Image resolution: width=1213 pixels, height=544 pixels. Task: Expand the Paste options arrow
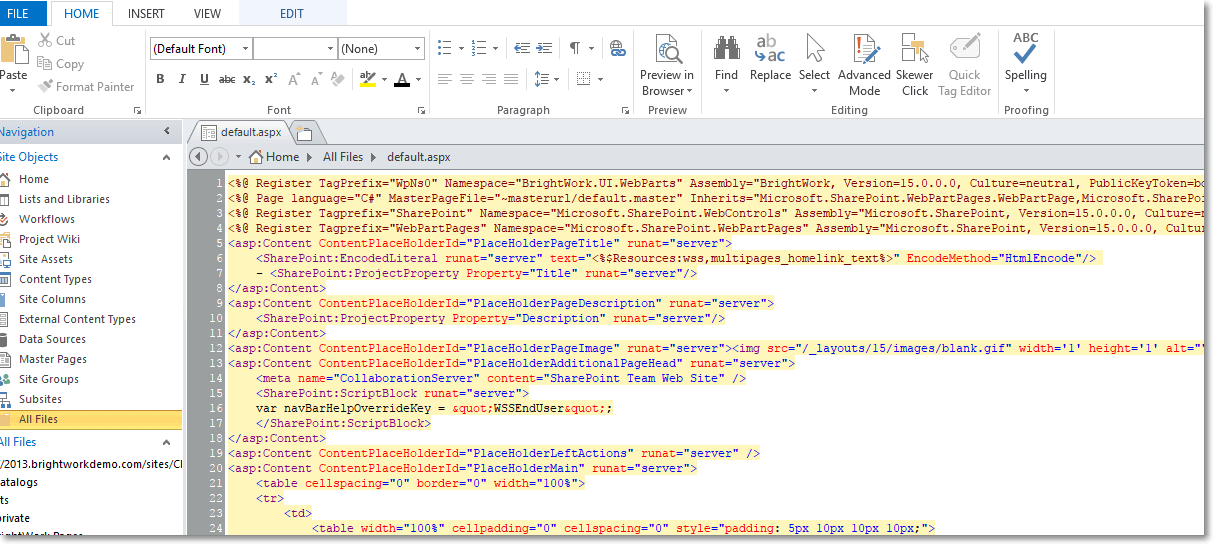point(13,91)
